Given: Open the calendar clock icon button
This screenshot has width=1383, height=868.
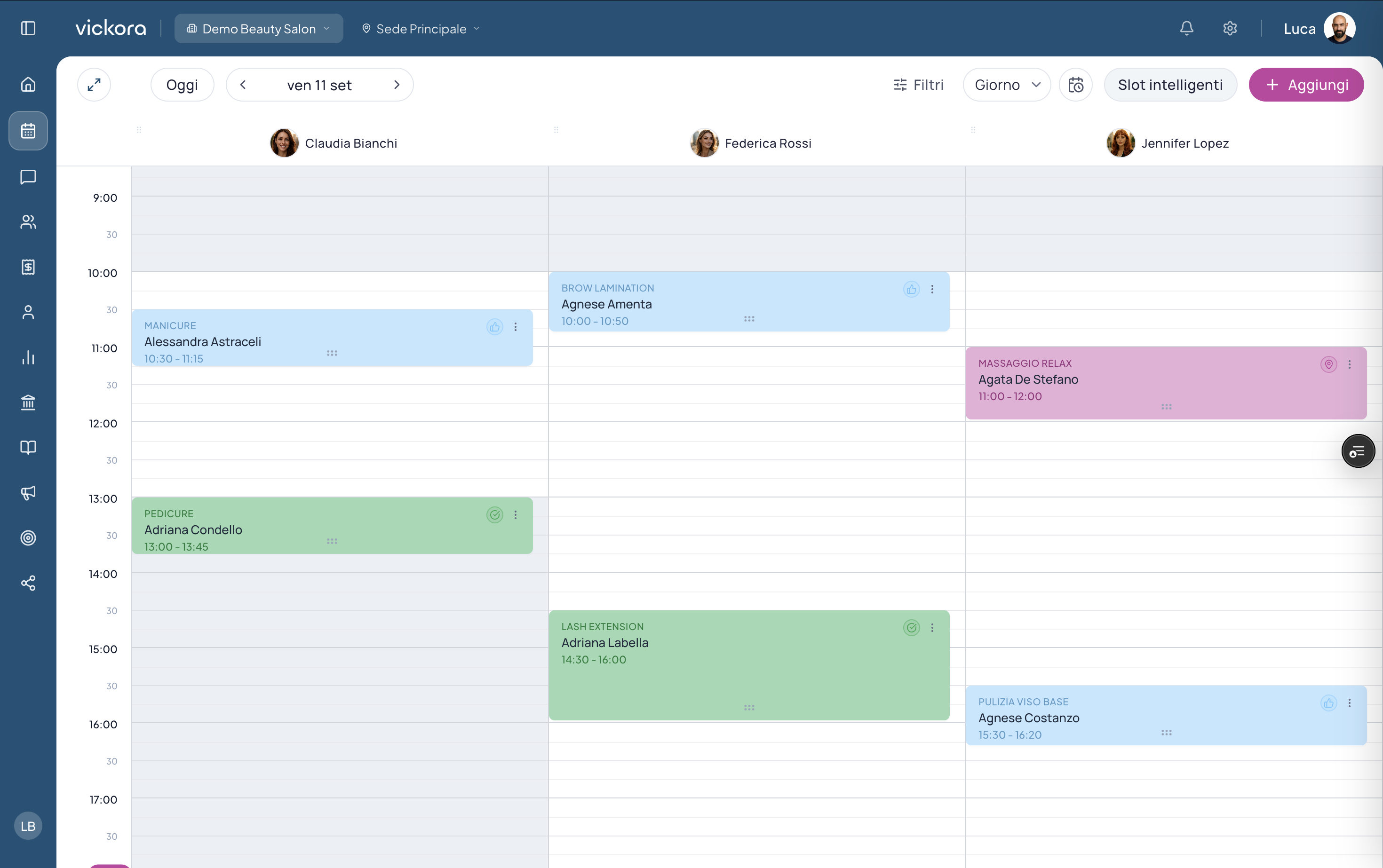Looking at the screenshot, I should 1076,85.
